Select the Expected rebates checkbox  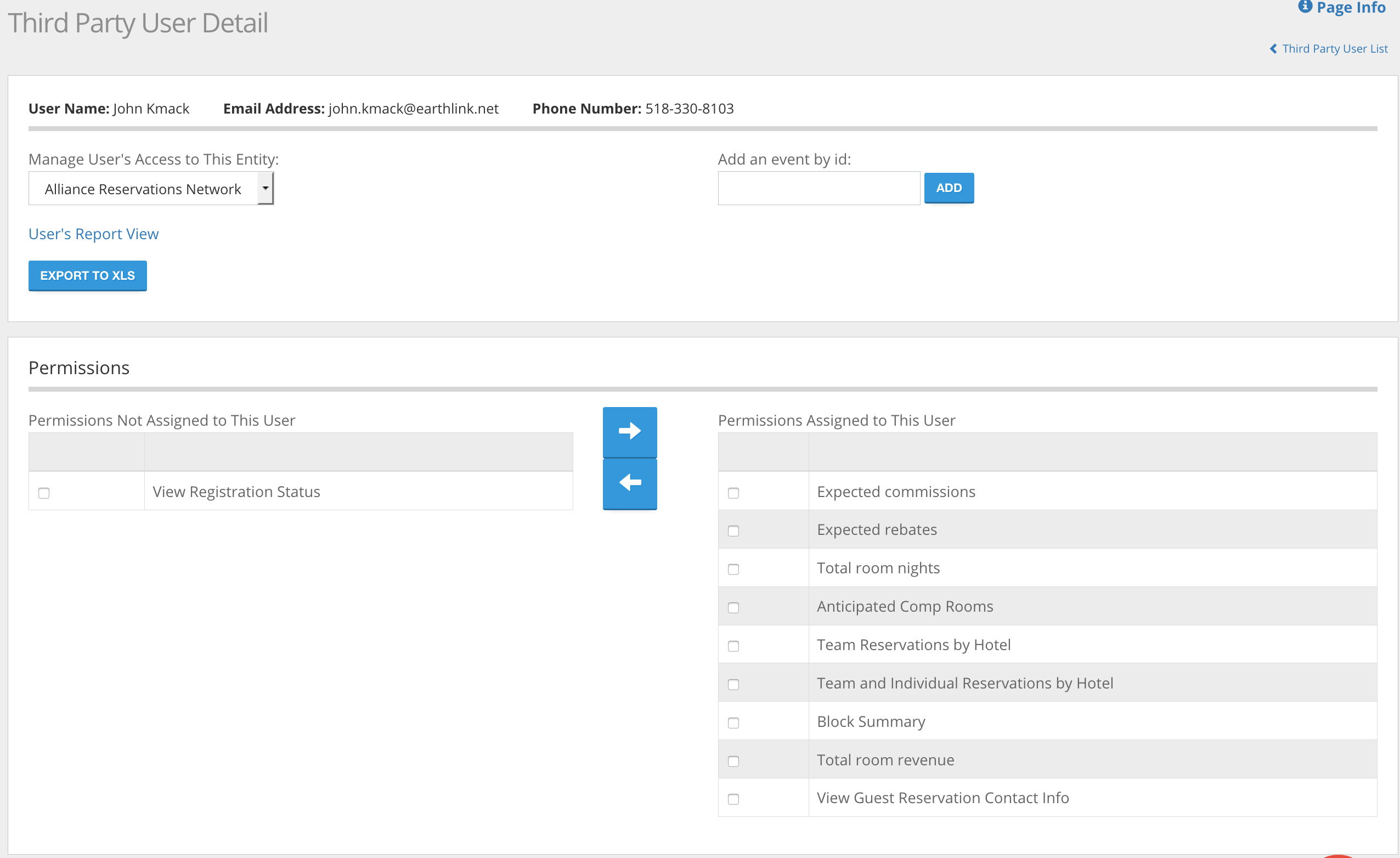pyautogui.click(x=733, y=530)
